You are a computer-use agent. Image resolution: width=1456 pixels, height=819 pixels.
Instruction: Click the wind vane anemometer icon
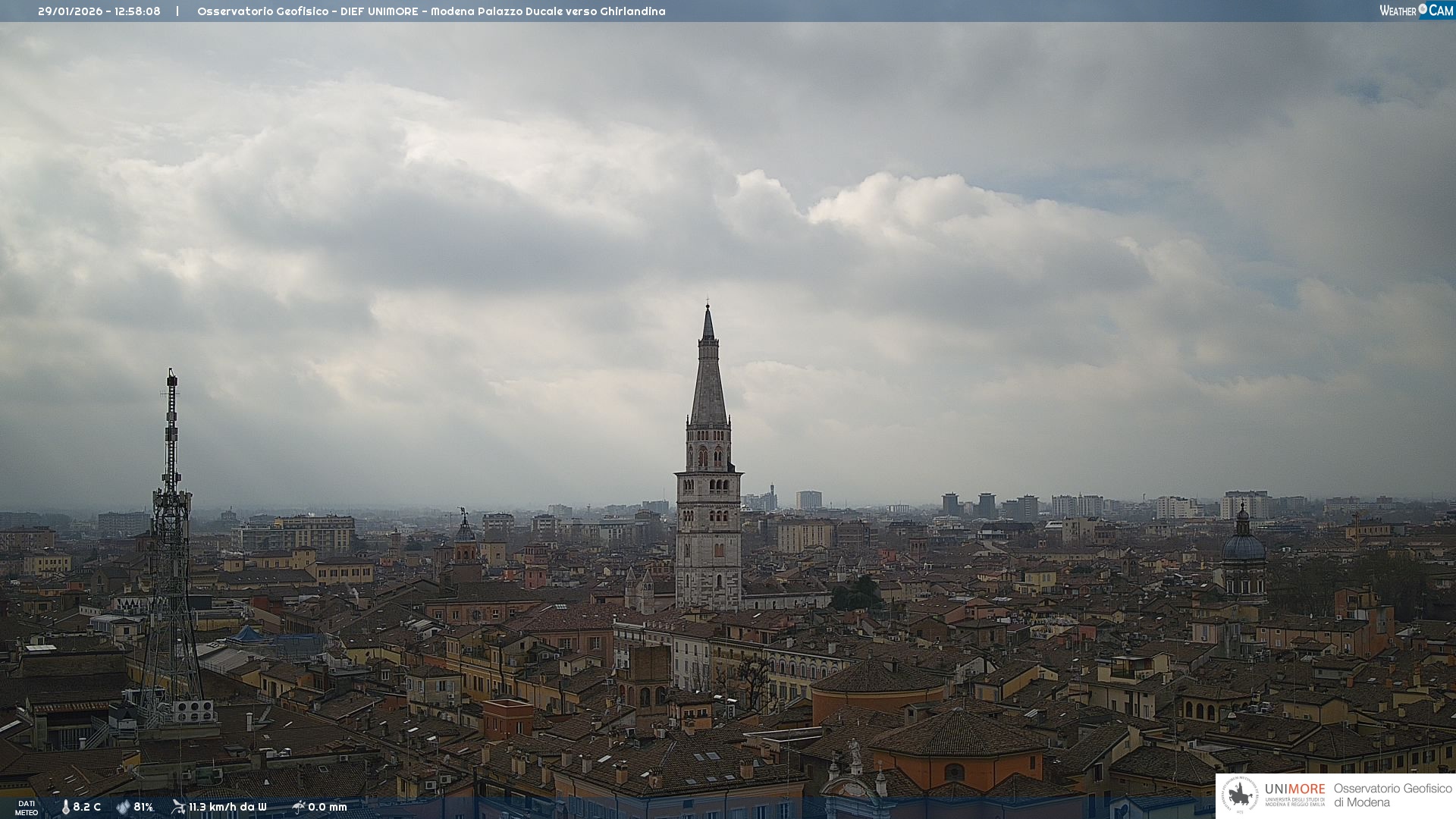point(178,807)
